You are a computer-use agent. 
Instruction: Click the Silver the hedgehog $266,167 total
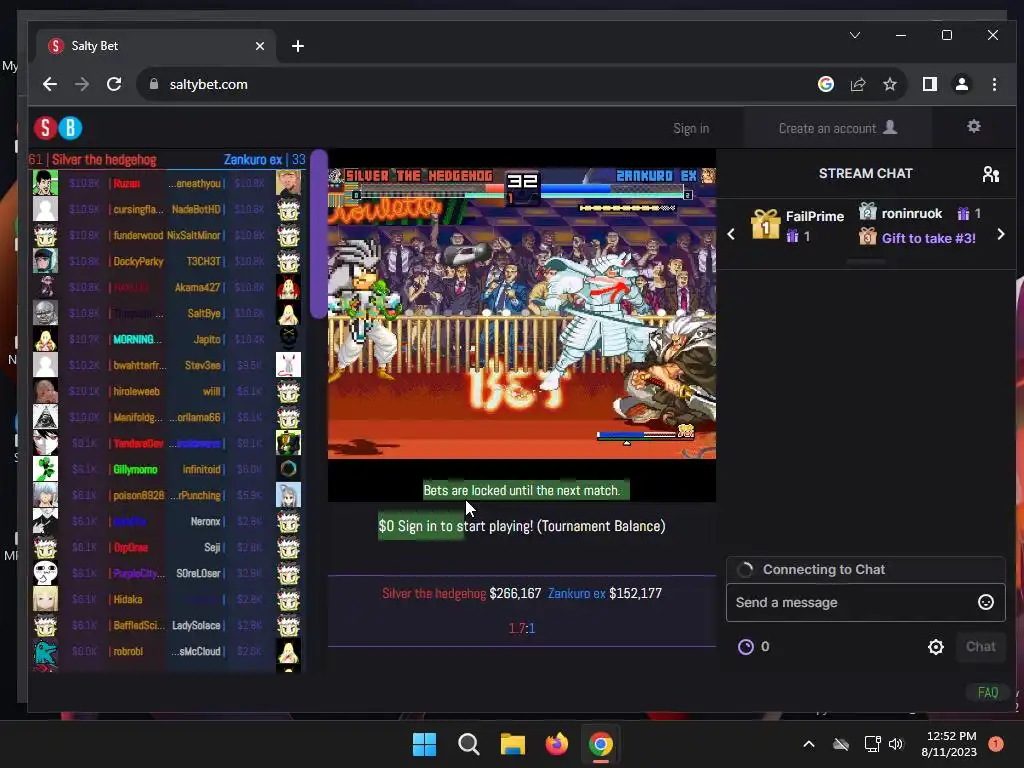tap(461, 593)
